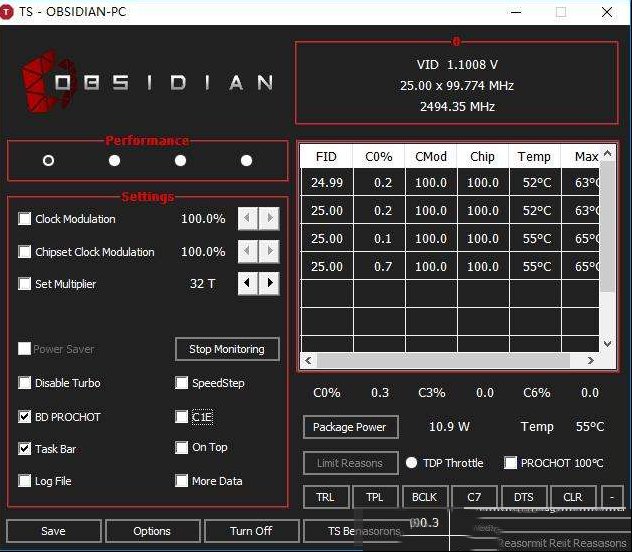Enable the More Data checkbox
The width and height of the screenshot is (632, 552).
click(x=182, y=481)
